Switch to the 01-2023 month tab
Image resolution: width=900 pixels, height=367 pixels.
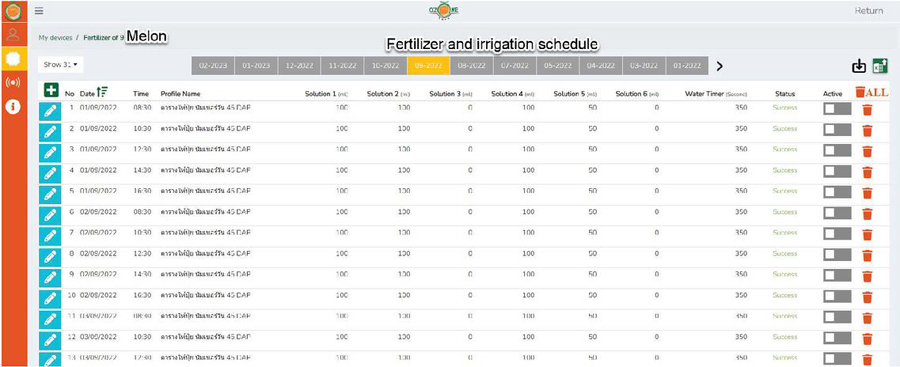256,65
